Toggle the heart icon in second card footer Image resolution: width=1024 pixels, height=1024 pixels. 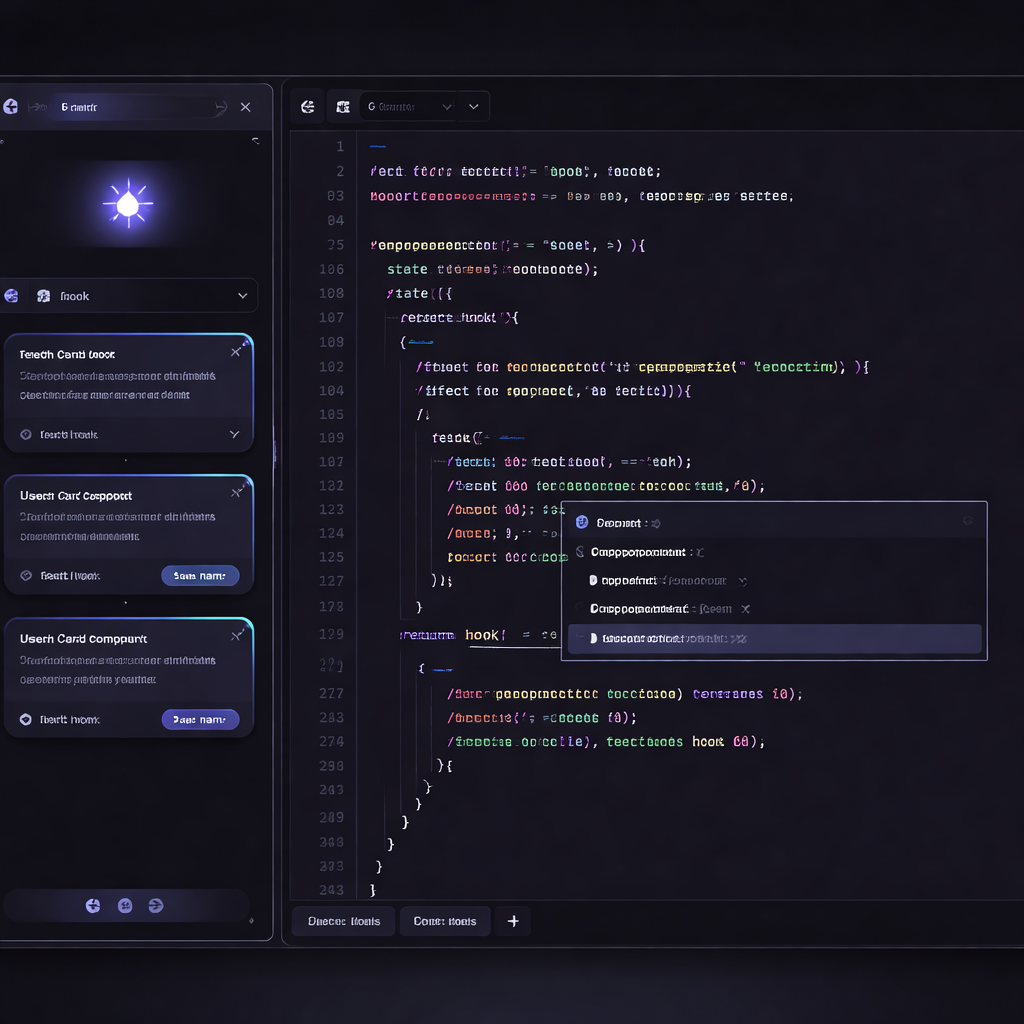pyautogui.click(x=26, y=576)
